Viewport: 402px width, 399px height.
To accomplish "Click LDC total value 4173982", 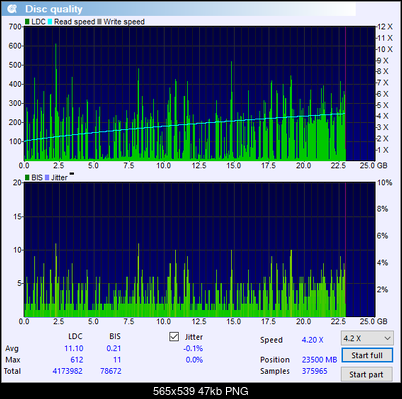I will pos(67,371).
